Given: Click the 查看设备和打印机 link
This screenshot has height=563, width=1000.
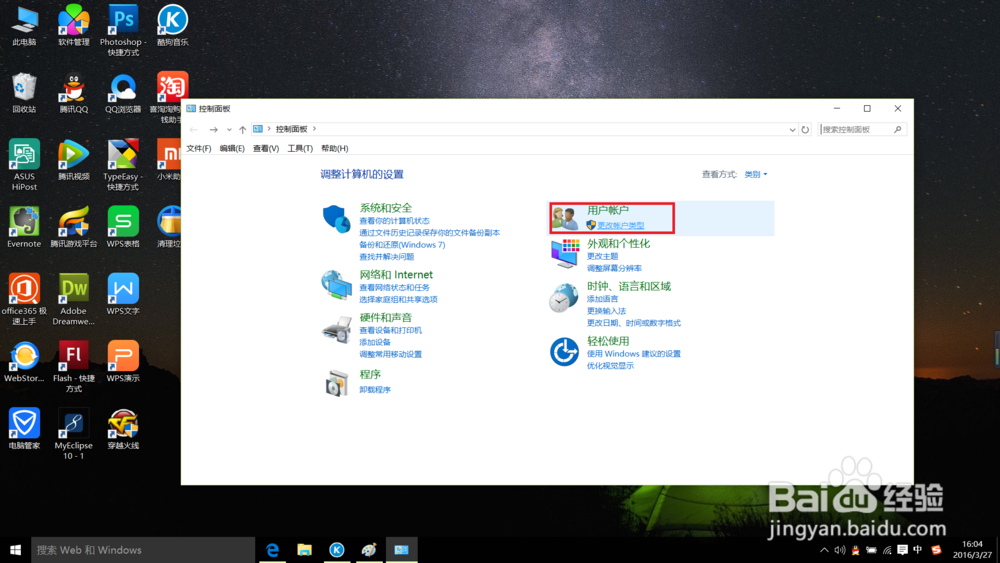Looking at the screenshot, I should [390, 330].
